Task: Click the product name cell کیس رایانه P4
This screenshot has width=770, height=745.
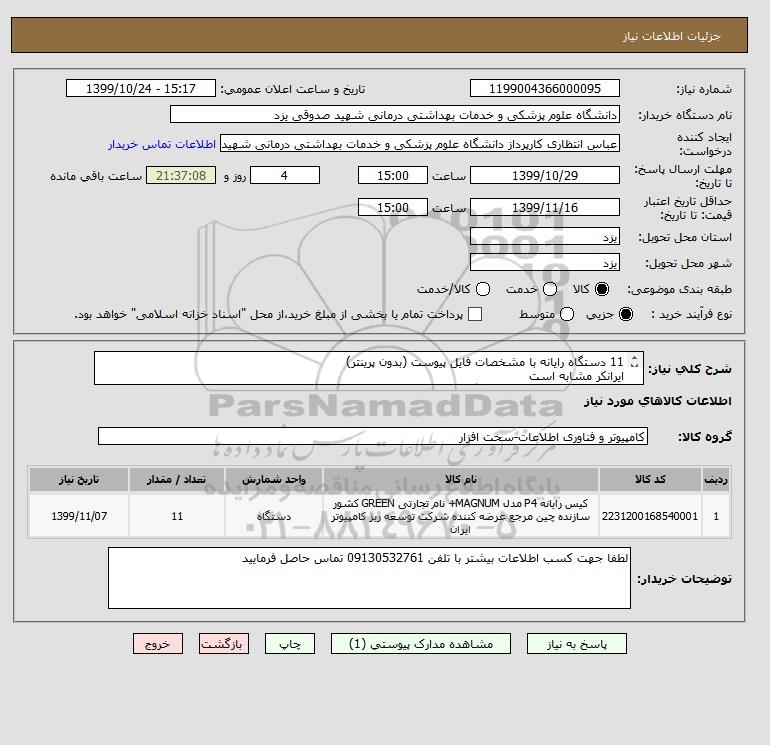Action: (x=461, y=516)
